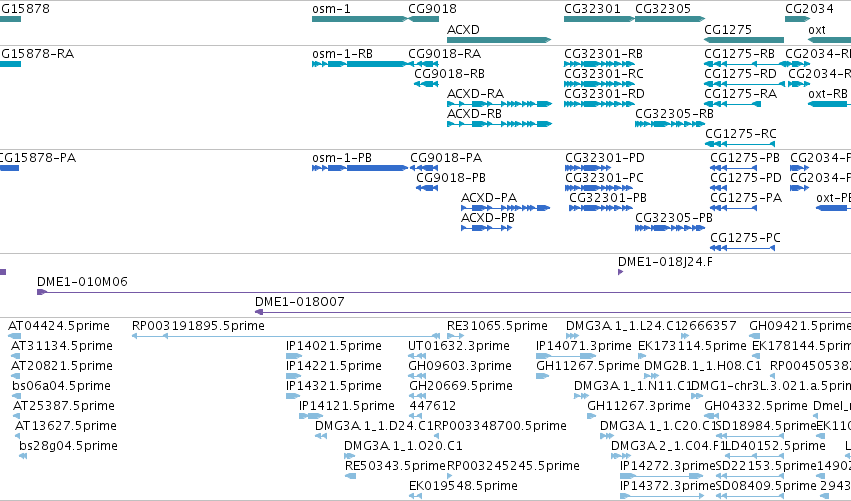Image resolution: width=851 pixels, height=501 pixels.
Task: Select EST UT01632.3prime
Action: click(x=417, y=356)
